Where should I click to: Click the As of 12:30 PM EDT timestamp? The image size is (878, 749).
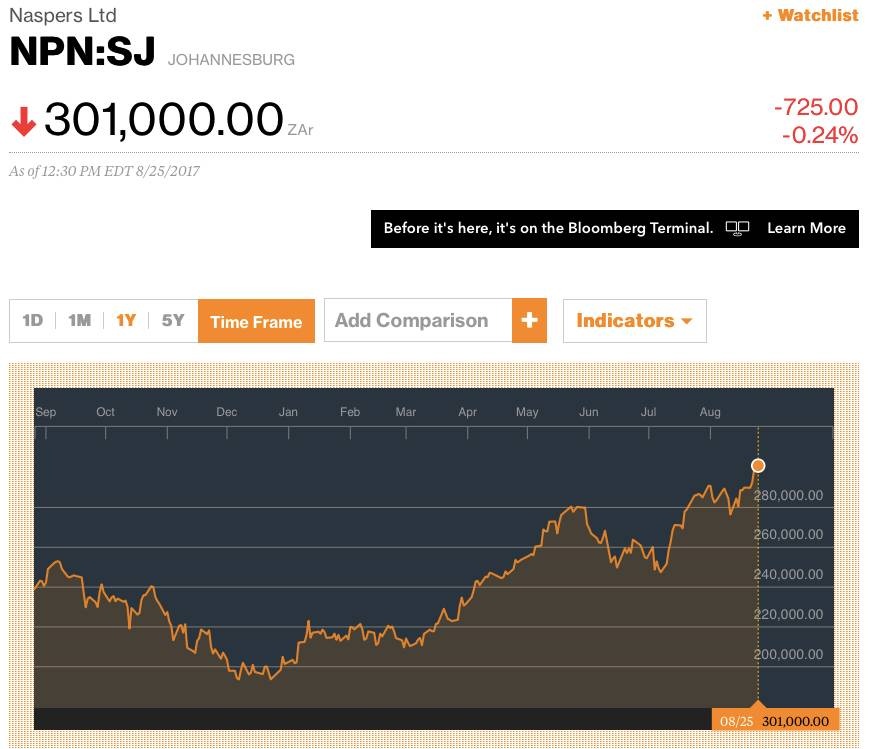(104, 171)
